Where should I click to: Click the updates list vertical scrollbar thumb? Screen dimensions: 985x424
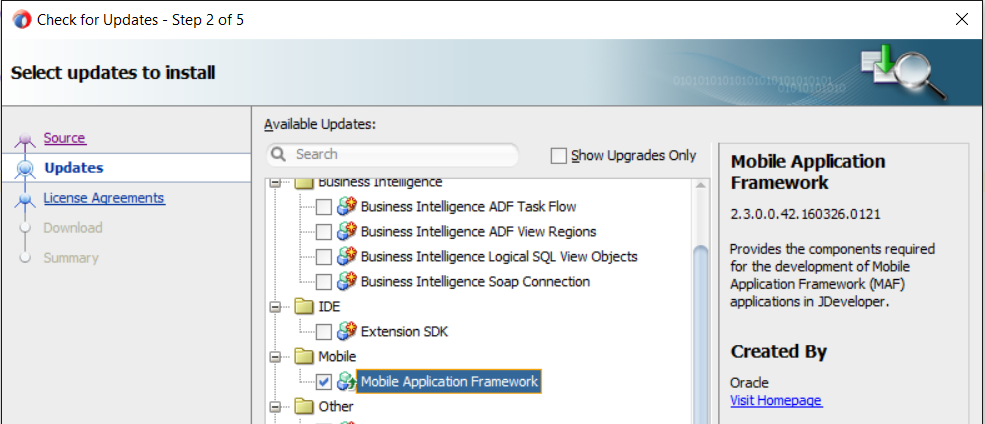[700, 333]
